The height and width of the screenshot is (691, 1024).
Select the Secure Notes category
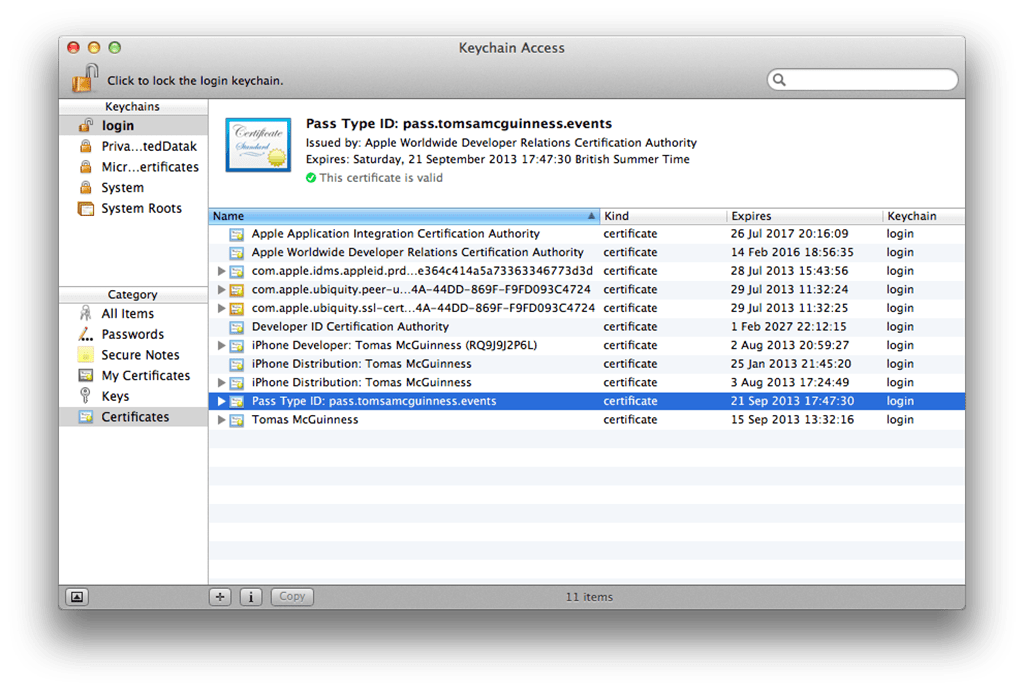[140, 355]
